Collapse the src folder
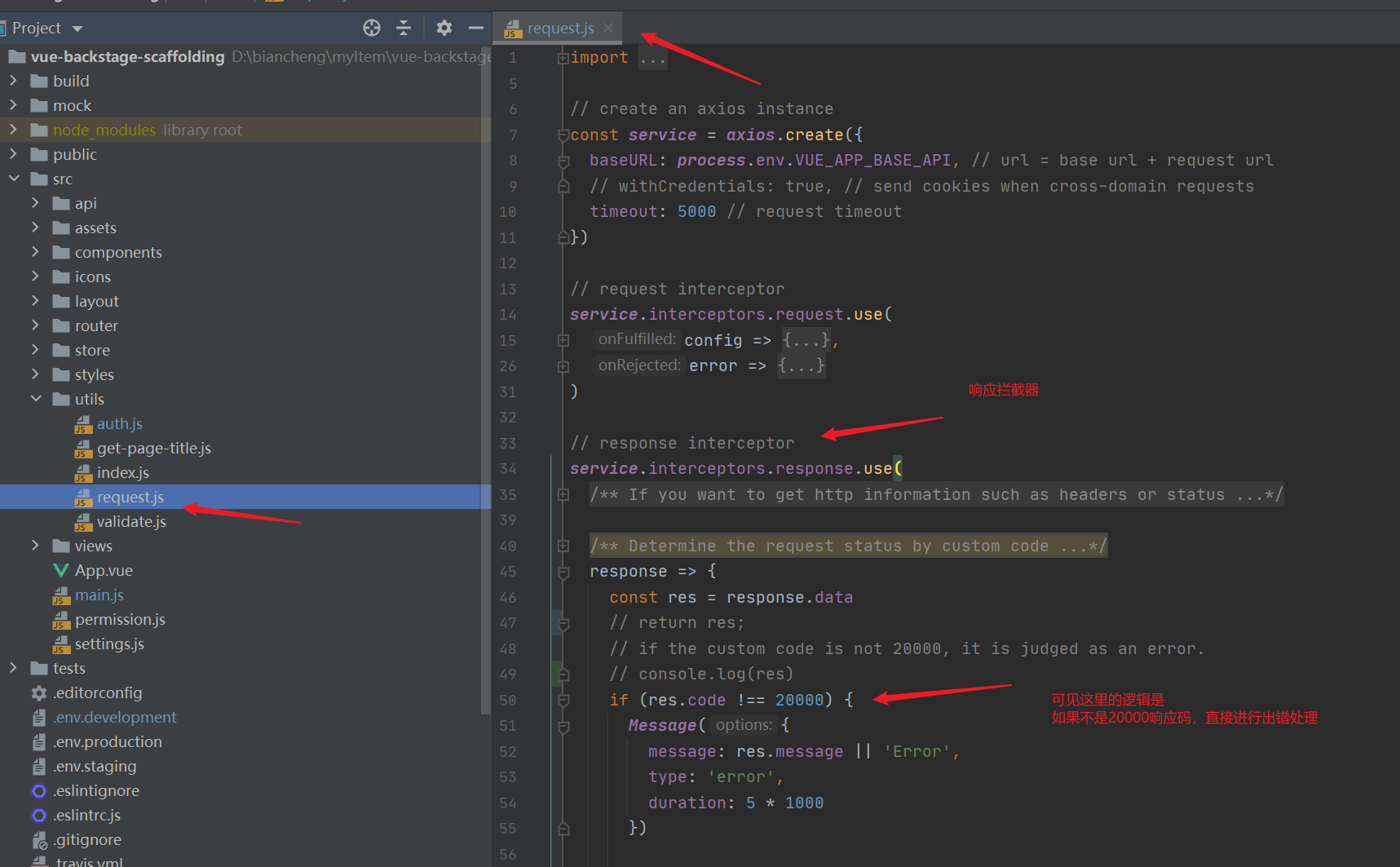Viewport: 1400px width, 867px height. pos(13,179)
